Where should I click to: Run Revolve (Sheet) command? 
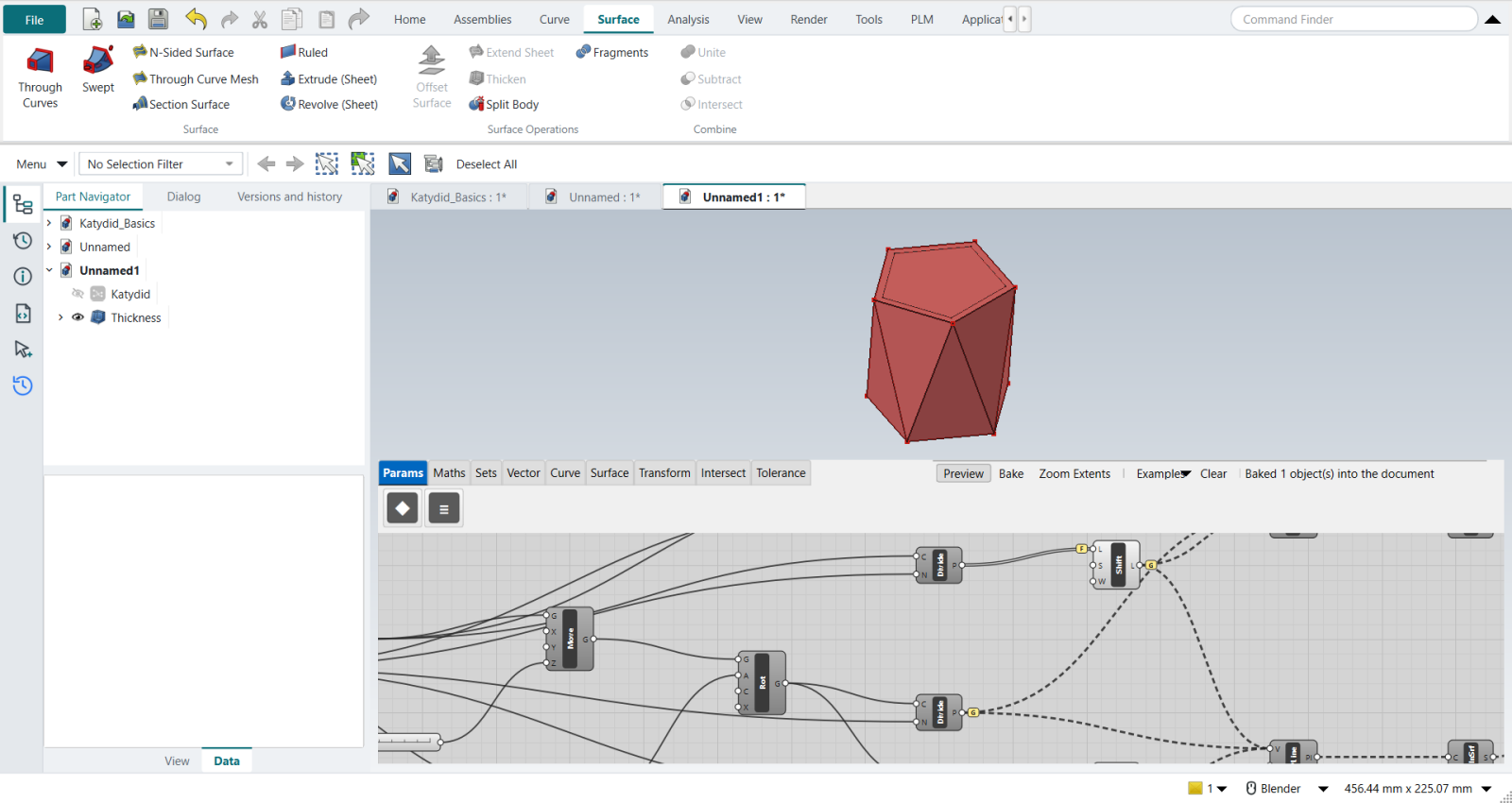coord(329,104)
